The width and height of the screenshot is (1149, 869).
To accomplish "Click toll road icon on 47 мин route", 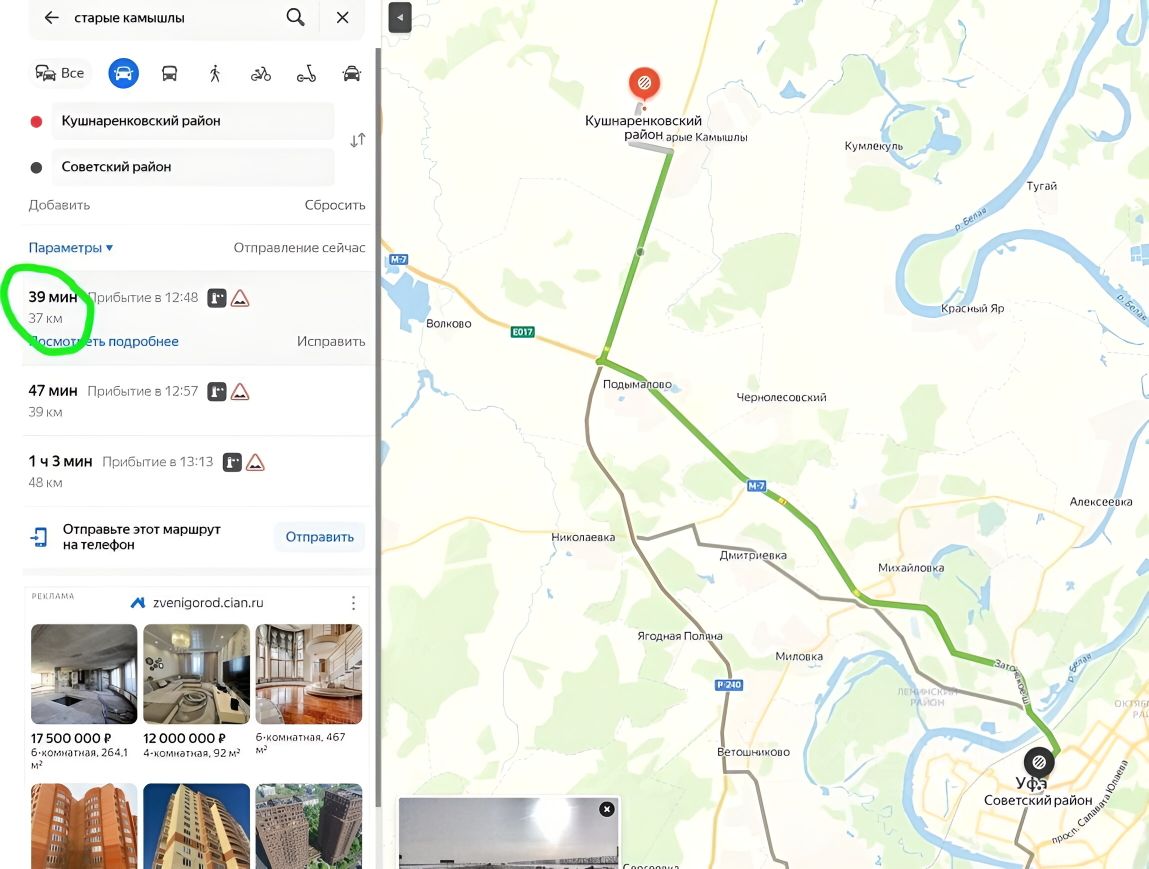I will [217, 392].
